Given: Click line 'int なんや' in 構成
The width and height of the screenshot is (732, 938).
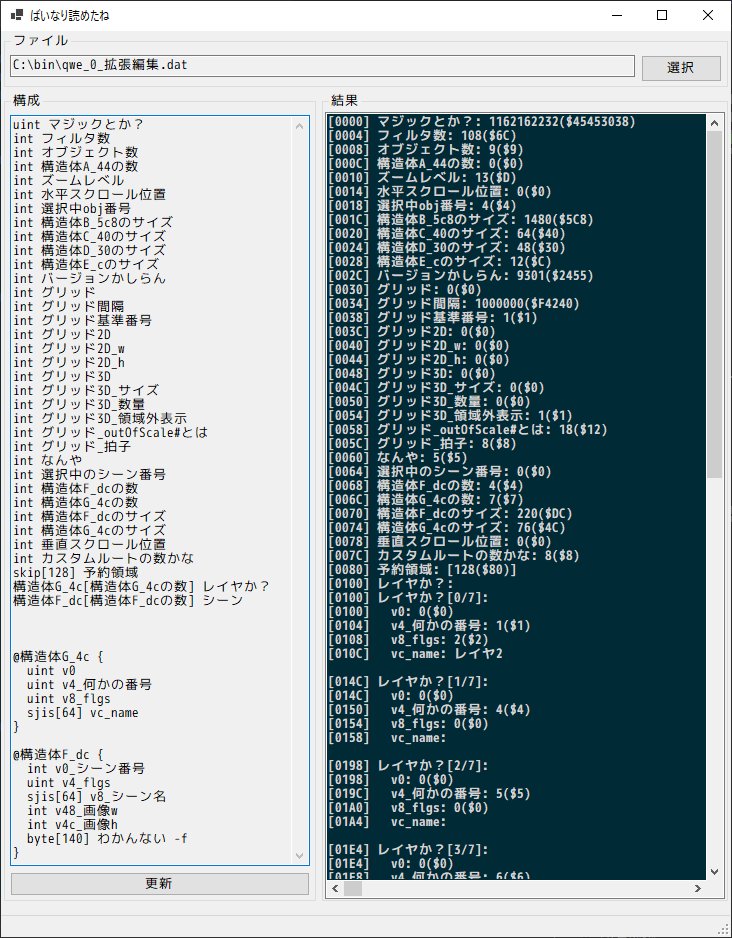Looking at the screenshot, I should [x=47, y=460].
